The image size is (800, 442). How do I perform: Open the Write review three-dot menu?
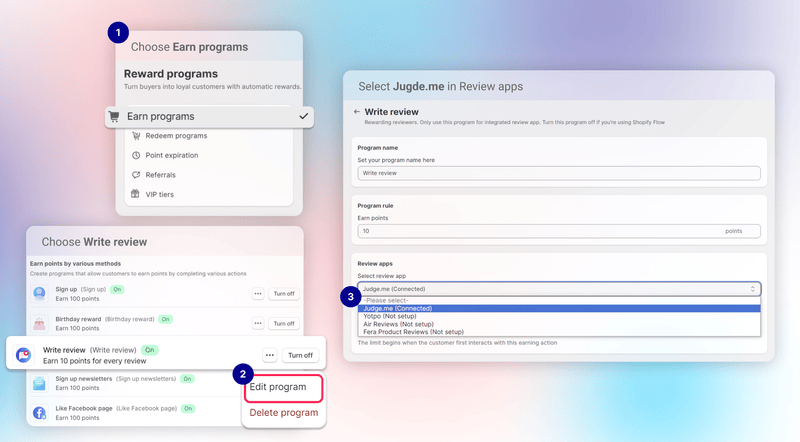coord(270,355)
